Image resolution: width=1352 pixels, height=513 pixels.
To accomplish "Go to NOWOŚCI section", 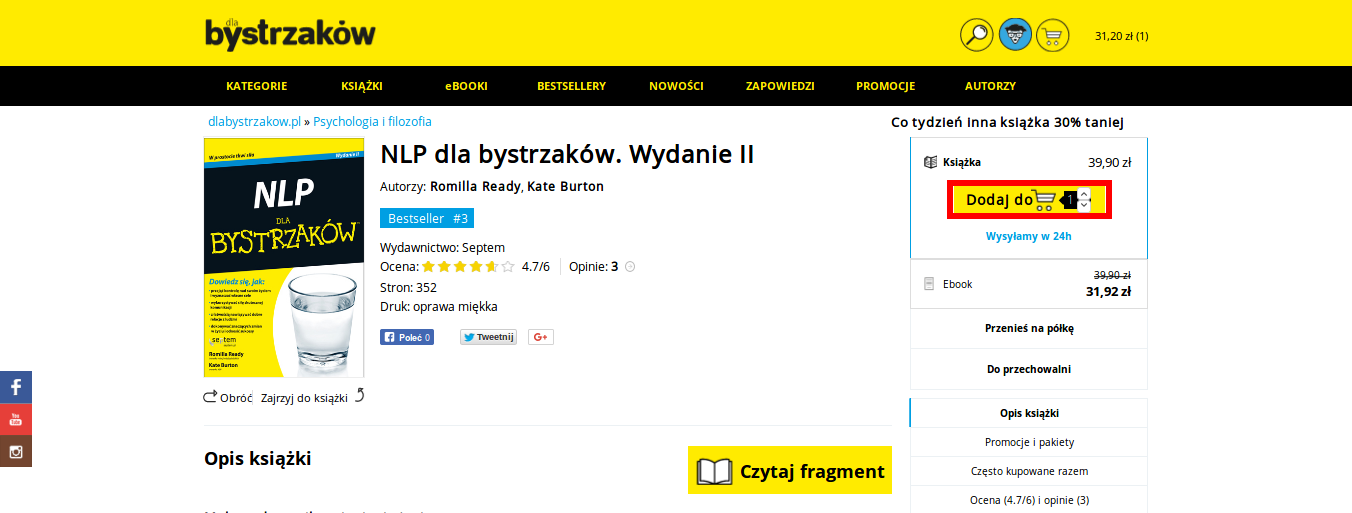I will 676,86.
